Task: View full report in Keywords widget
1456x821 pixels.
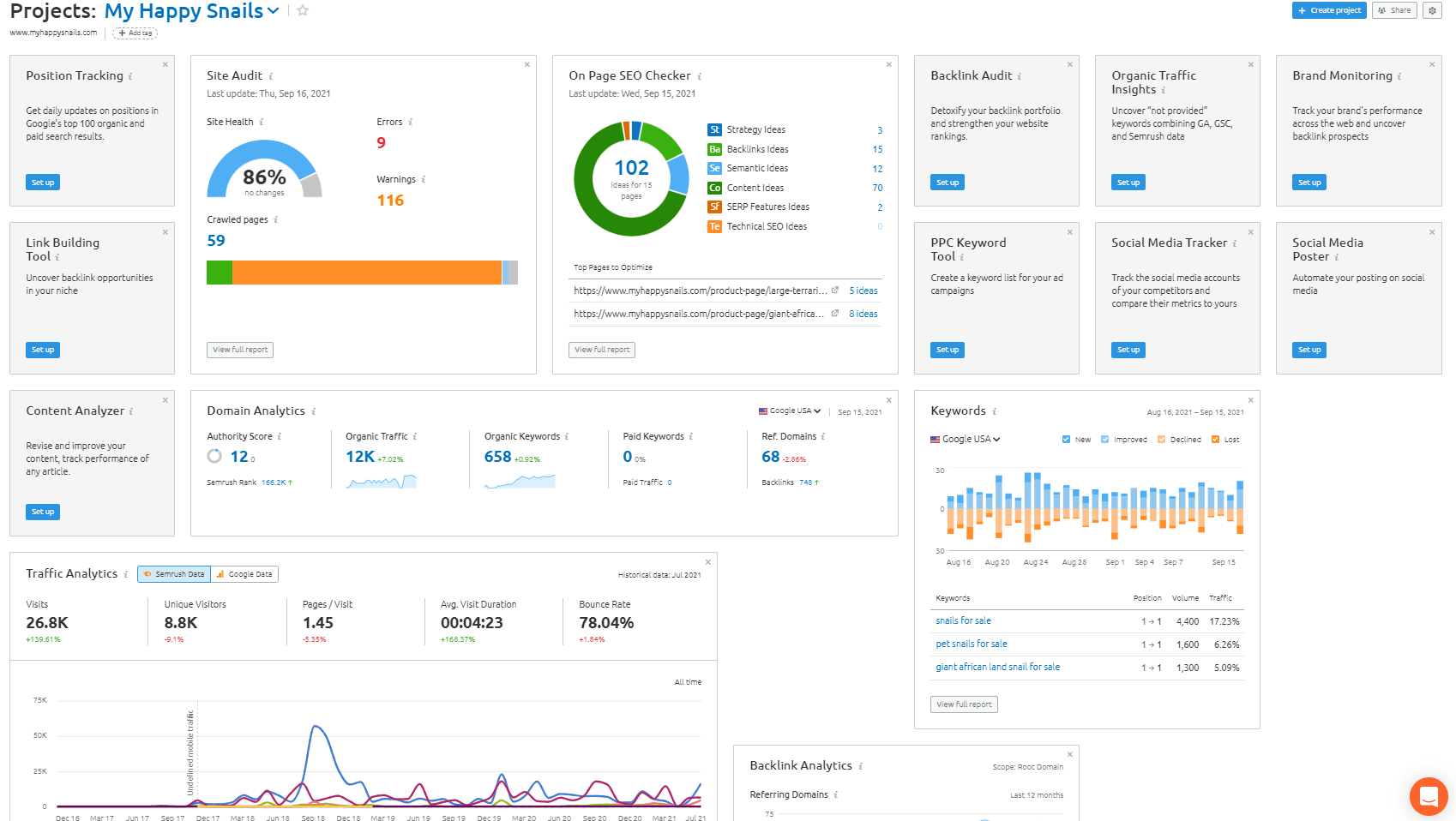Action: click(964, 704)
